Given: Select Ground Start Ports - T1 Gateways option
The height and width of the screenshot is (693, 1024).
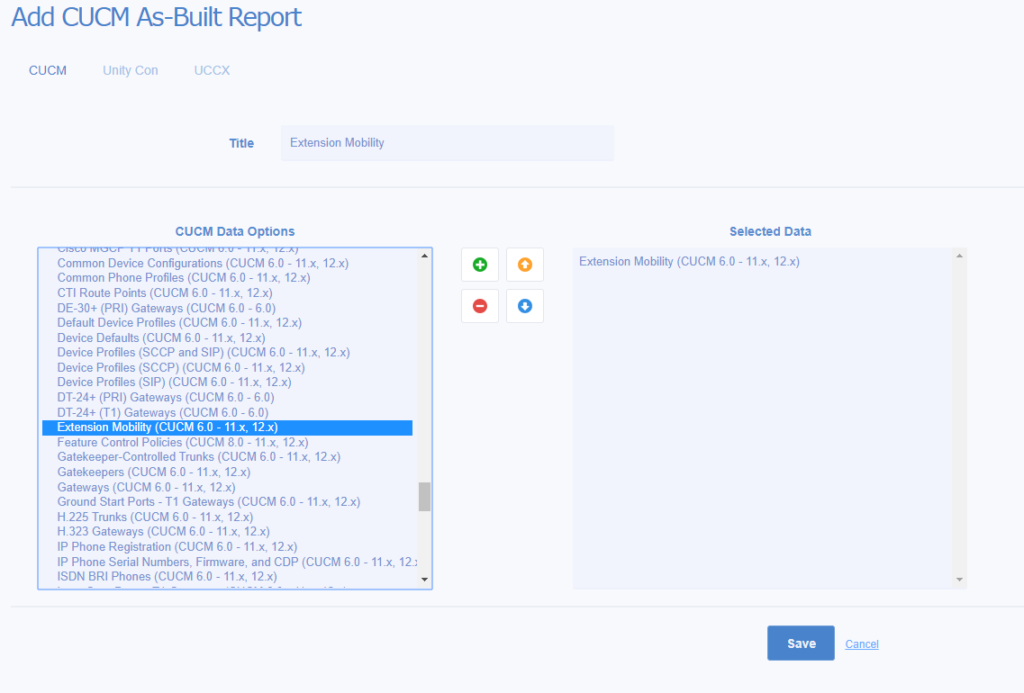Looking at the screenshot, I should click(227, 502).
